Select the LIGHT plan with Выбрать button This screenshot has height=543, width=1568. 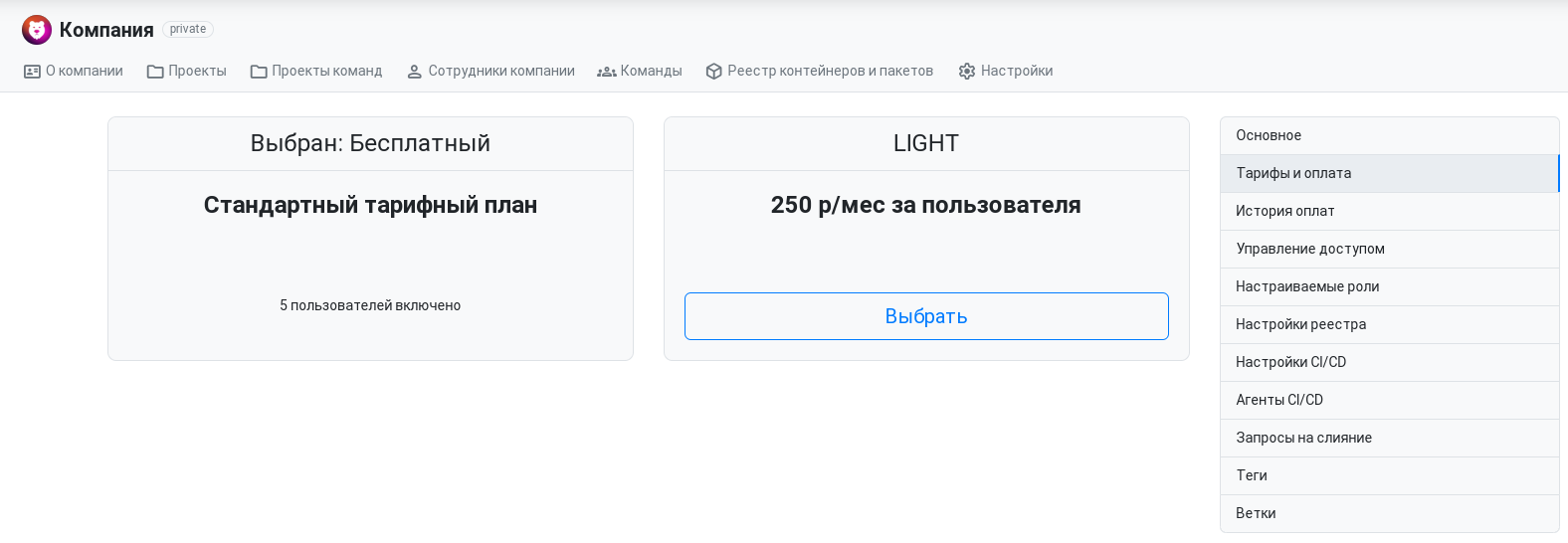point(926,316)
